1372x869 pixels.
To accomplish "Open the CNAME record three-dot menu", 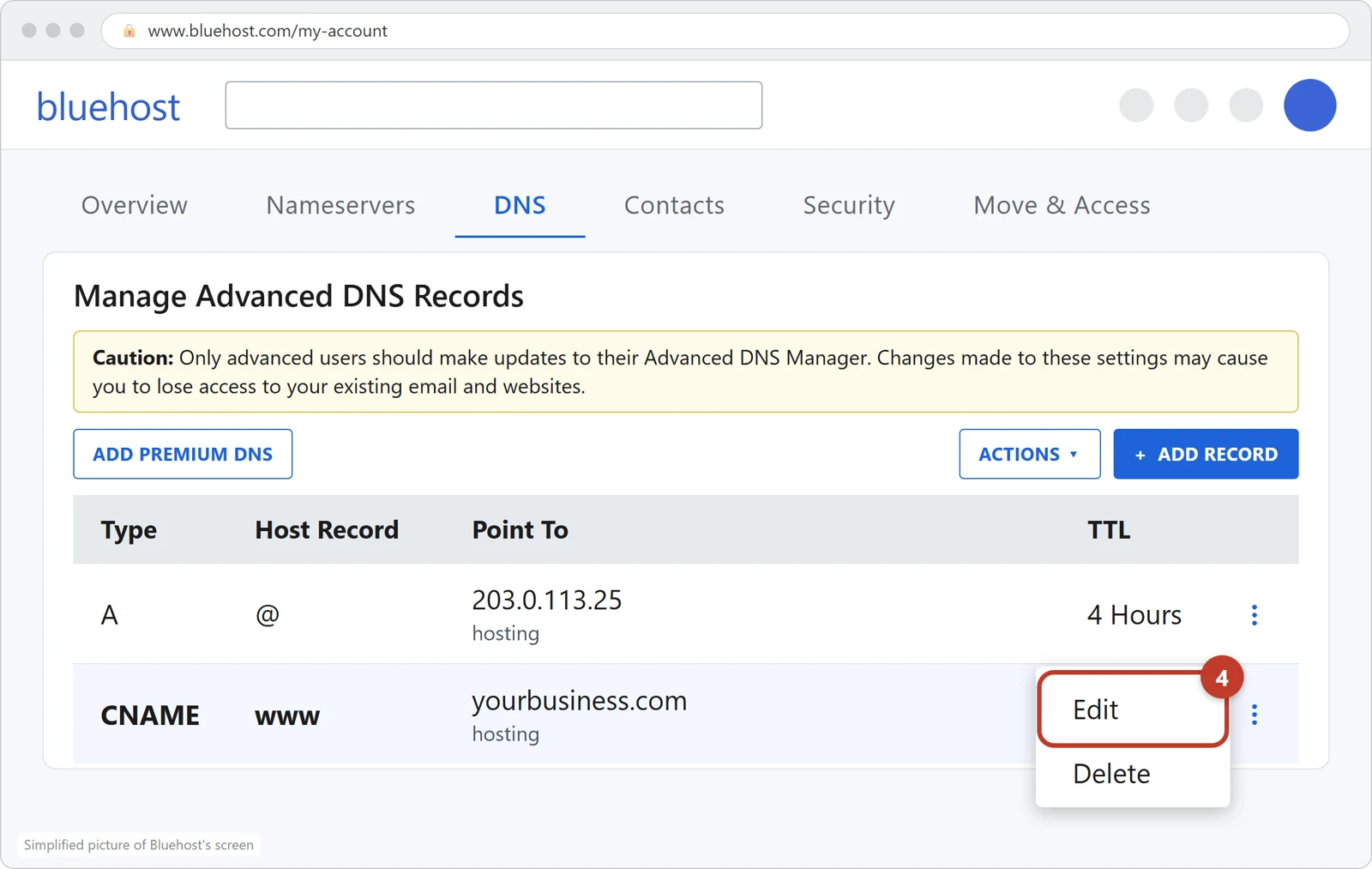I will [1254, 715].
